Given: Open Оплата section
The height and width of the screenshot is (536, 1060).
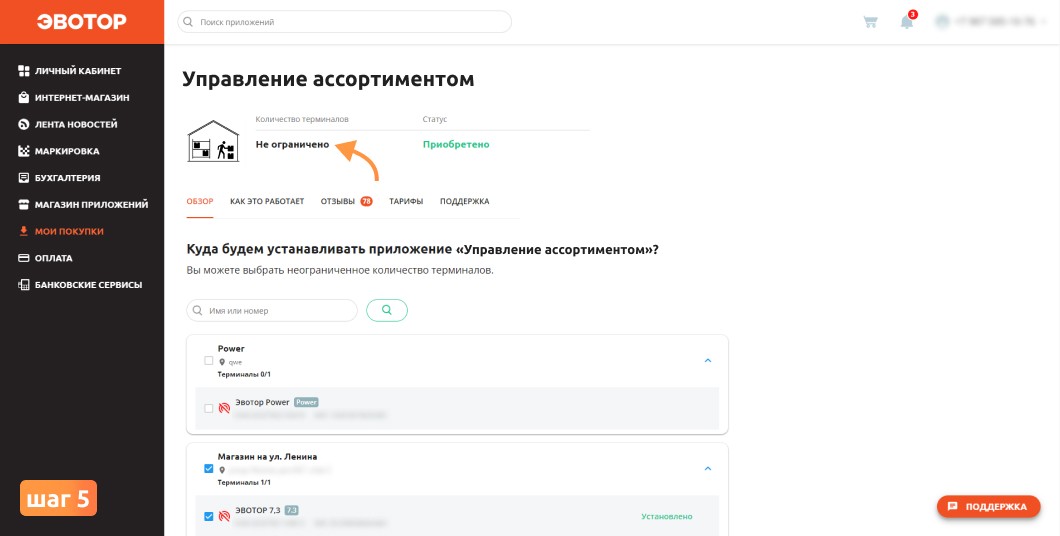Looking at the screenshot, I should (53, 258).
